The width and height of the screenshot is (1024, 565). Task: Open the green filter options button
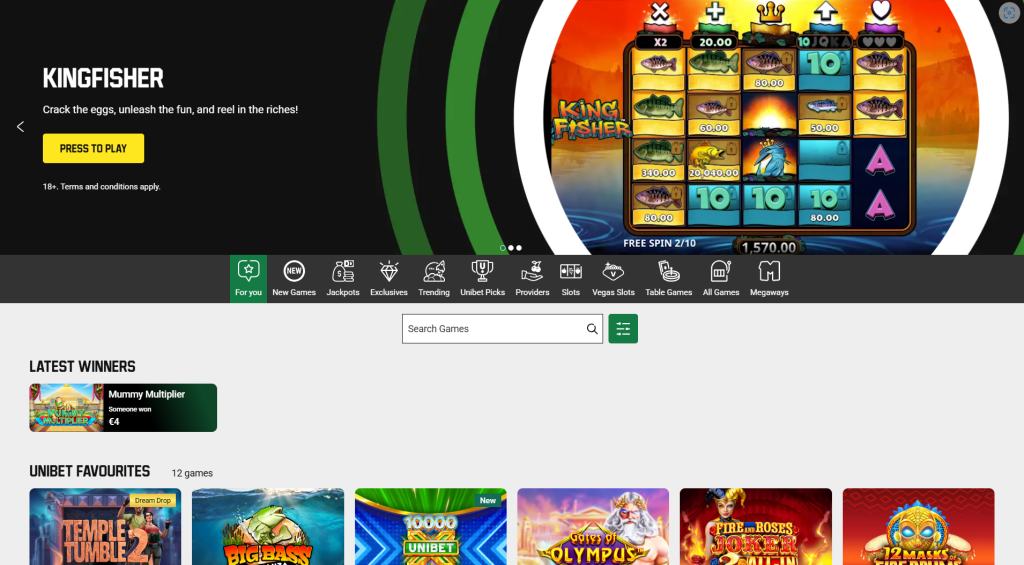click(x=623, y=329)
